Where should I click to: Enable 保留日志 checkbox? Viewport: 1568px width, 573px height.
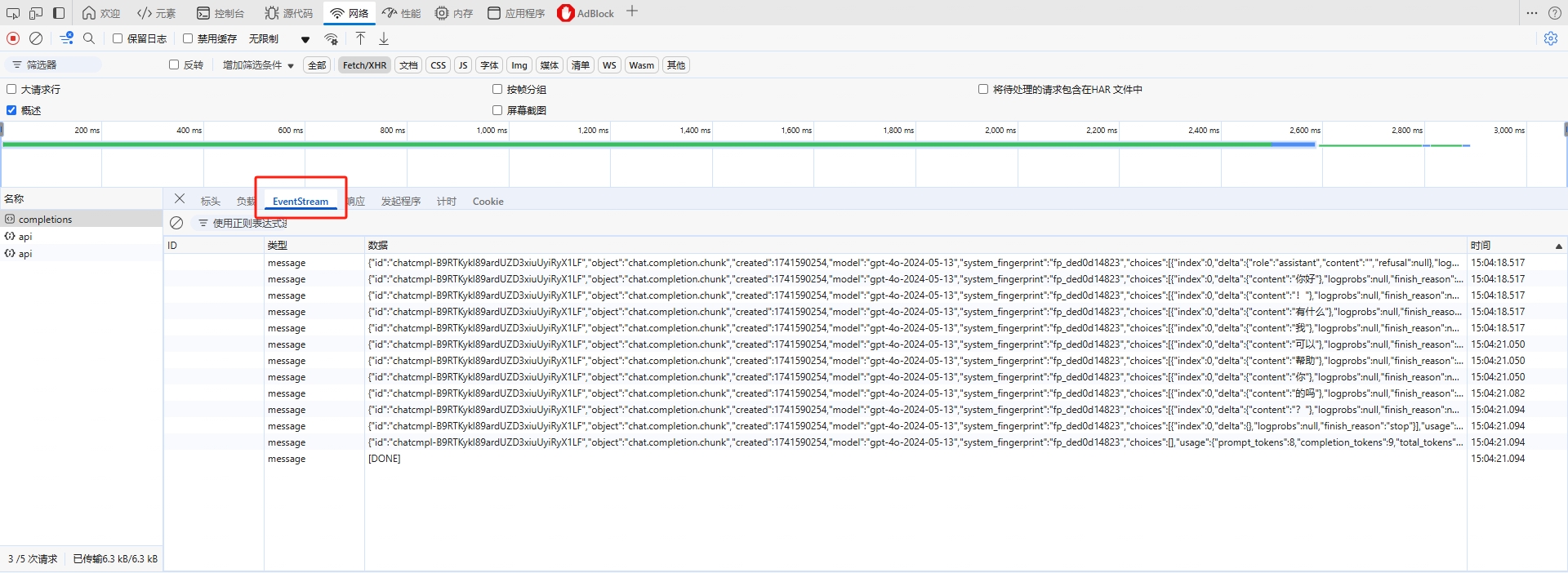(118, 38)
